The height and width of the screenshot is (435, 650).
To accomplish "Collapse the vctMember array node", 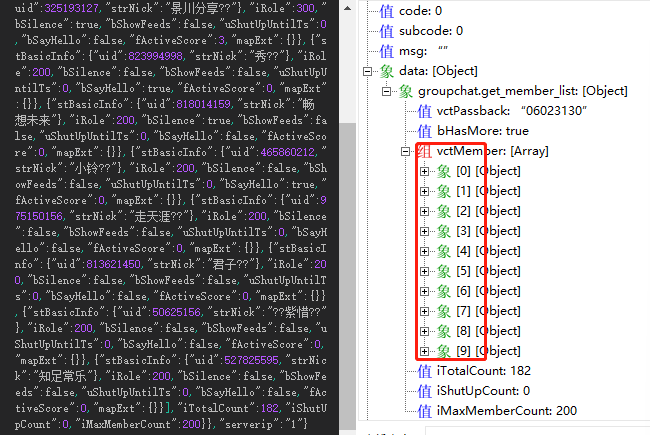I will pos(405,151).
